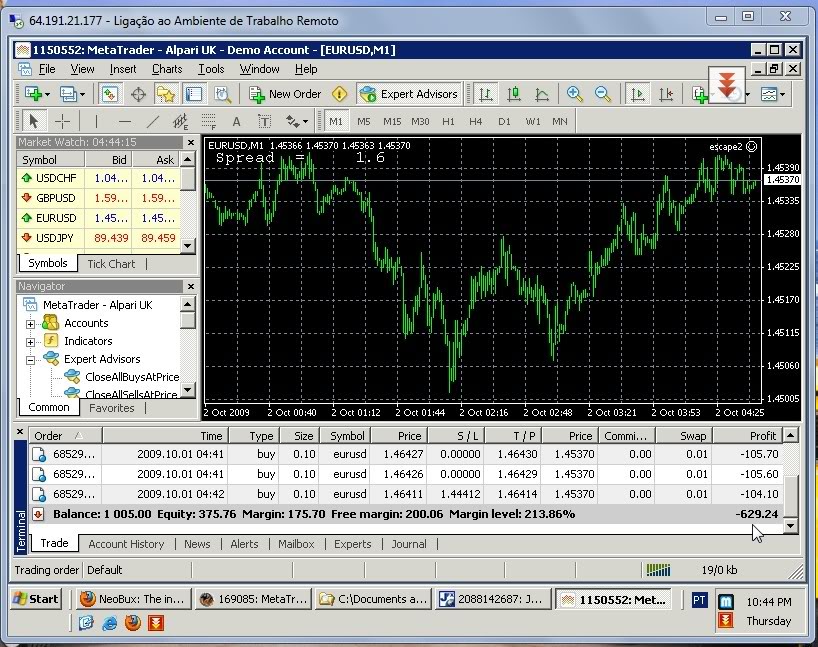
Task: Toggle Chart Shift
Action: click(x=666, y=94)
